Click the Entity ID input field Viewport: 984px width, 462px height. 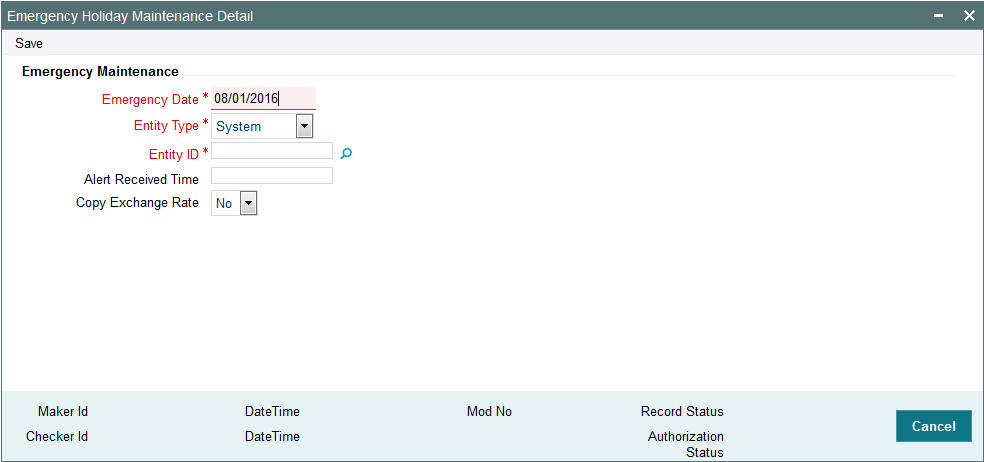(272, 151)
